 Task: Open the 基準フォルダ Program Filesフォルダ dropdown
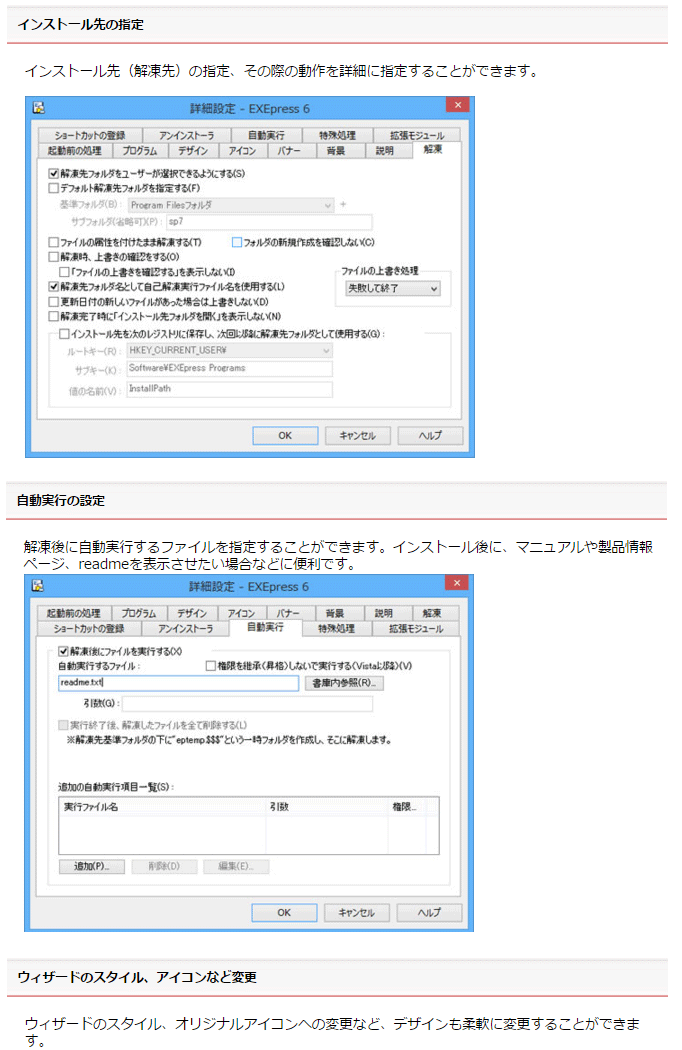[230, 205]
